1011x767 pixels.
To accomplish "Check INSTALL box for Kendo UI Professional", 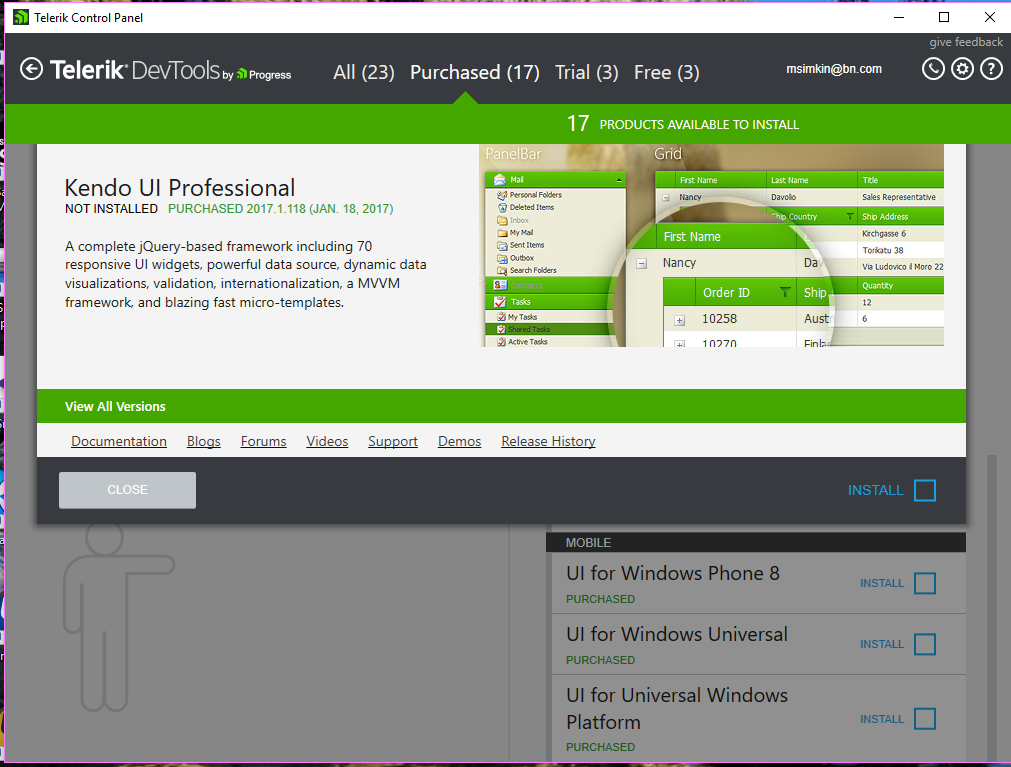I will pos(925,490).
